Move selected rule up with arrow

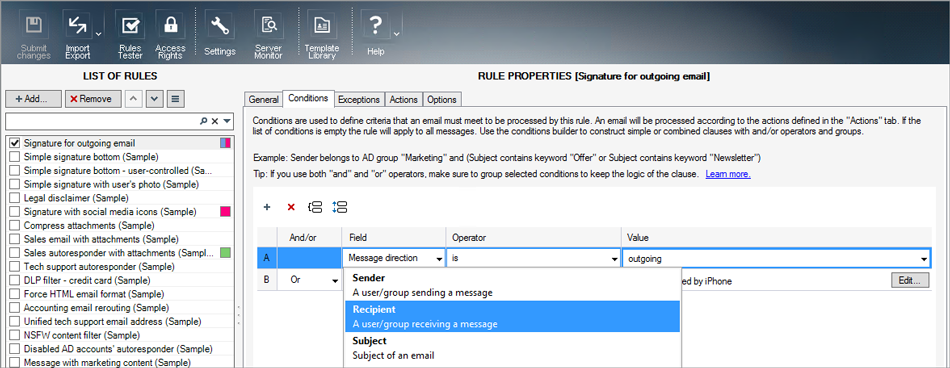point(135,99)
